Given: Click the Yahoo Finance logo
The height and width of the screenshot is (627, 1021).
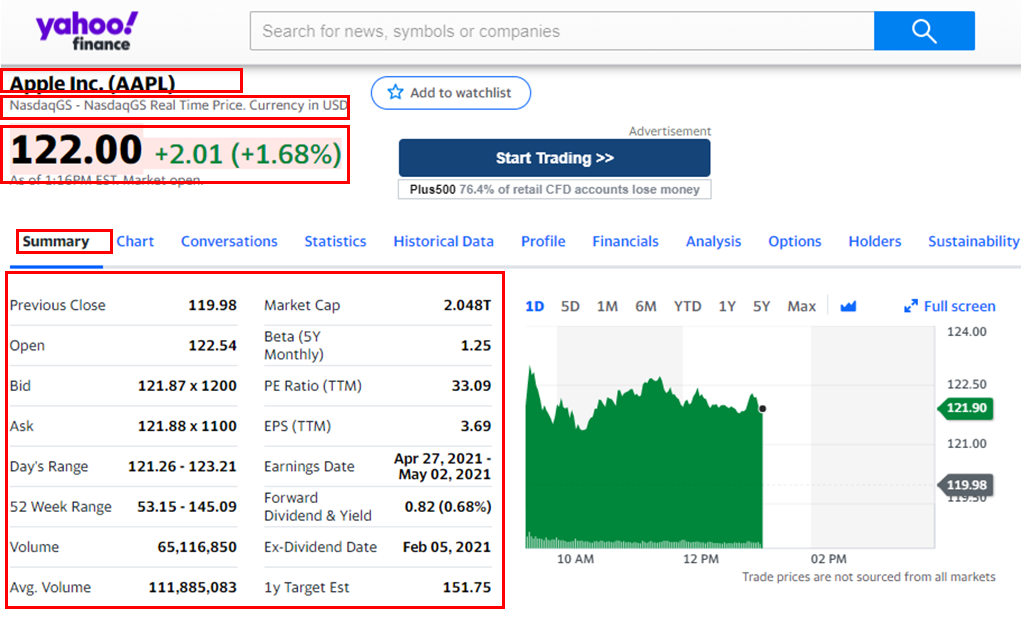Looking at the screenshot, I should [86, 31].
